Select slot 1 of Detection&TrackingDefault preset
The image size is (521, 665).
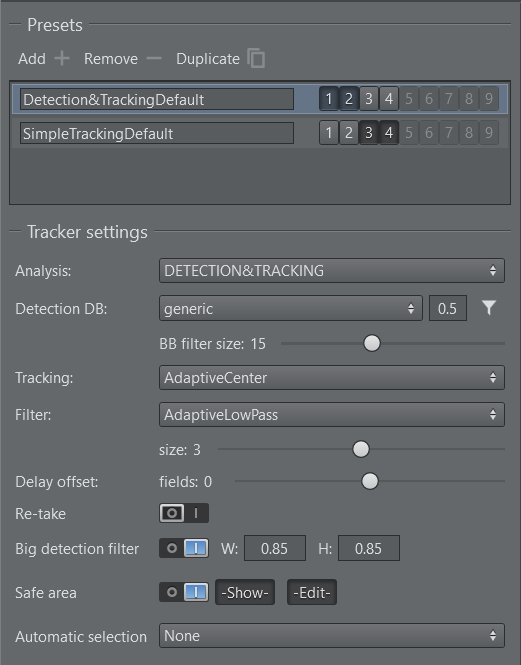pos(328,99)
